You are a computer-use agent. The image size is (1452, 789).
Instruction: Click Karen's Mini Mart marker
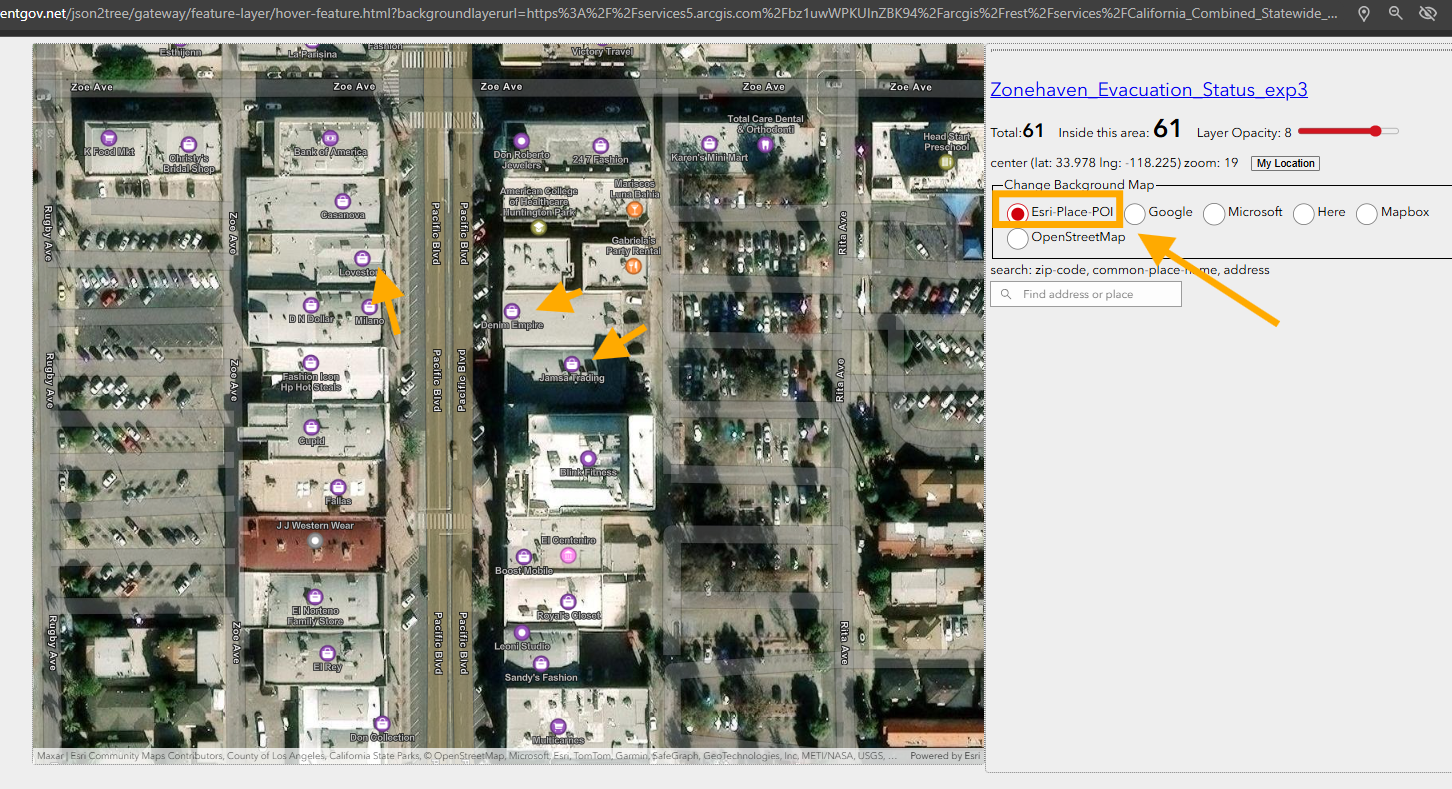pyautogui.click(x=708, y=143)
